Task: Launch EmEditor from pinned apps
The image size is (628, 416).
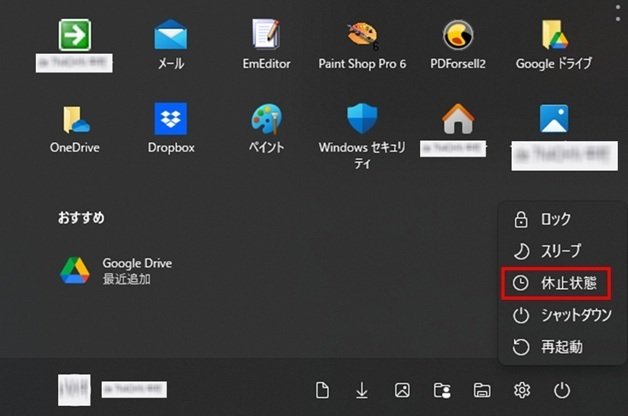Action: pos(266,45)
